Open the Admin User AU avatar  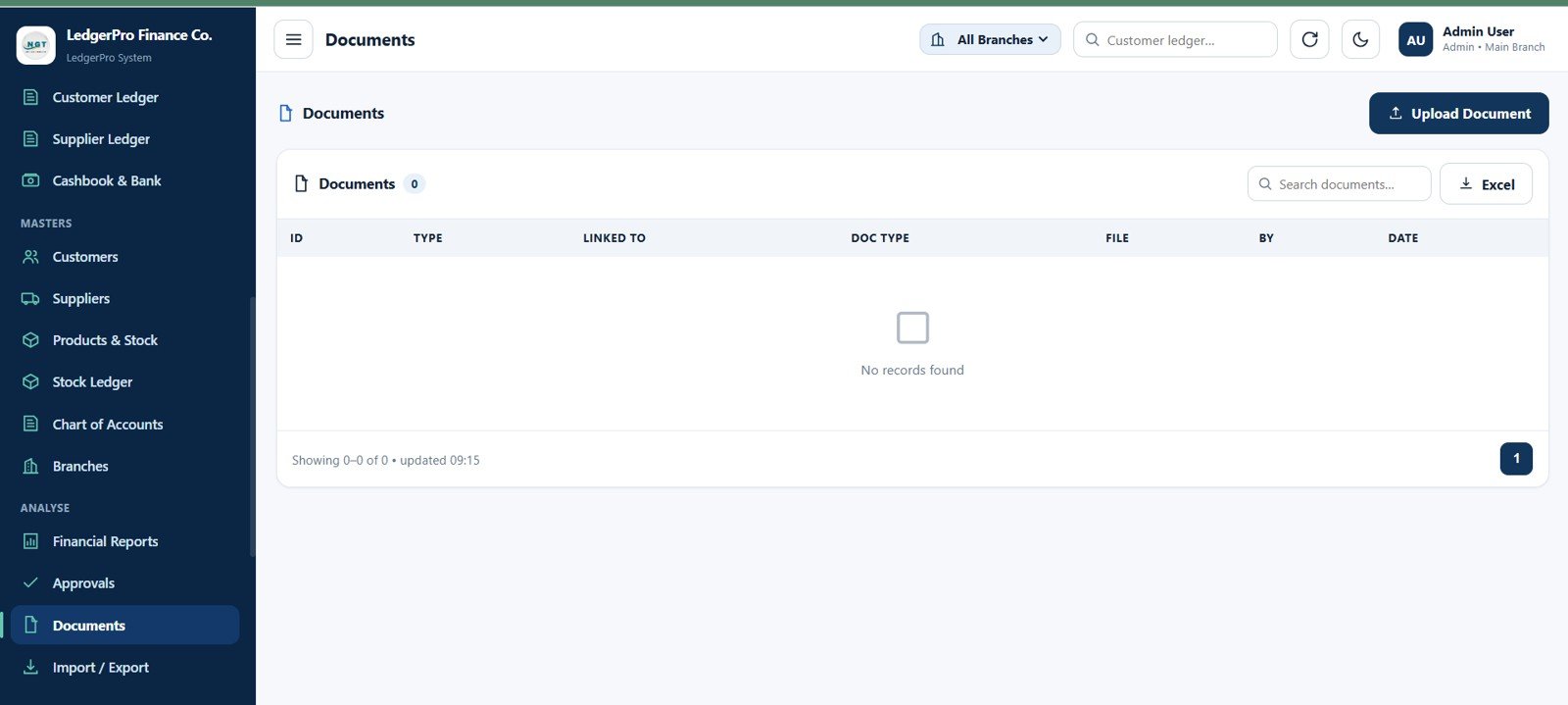[1415, 39]
